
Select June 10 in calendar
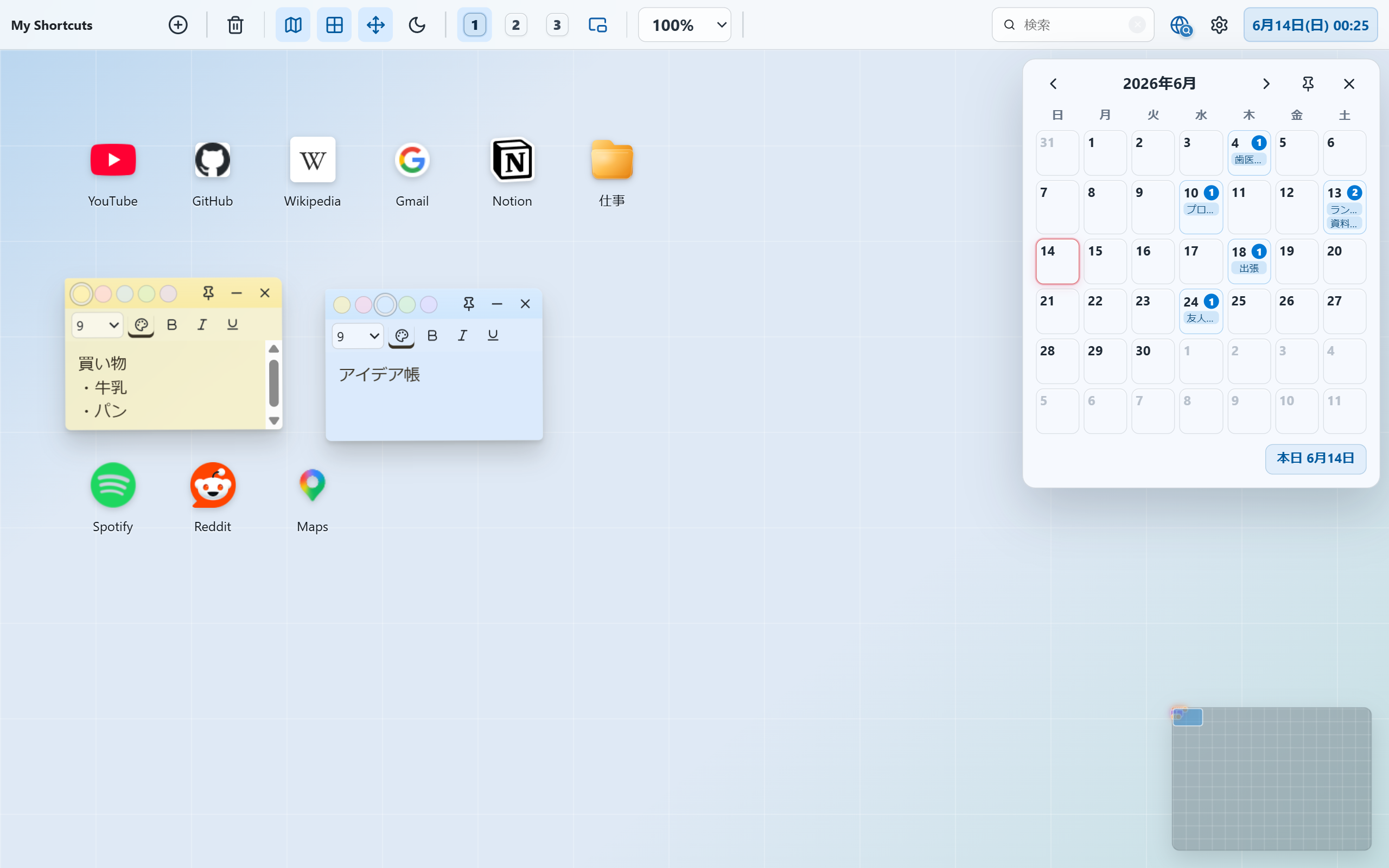click(x=1201, y=207)
